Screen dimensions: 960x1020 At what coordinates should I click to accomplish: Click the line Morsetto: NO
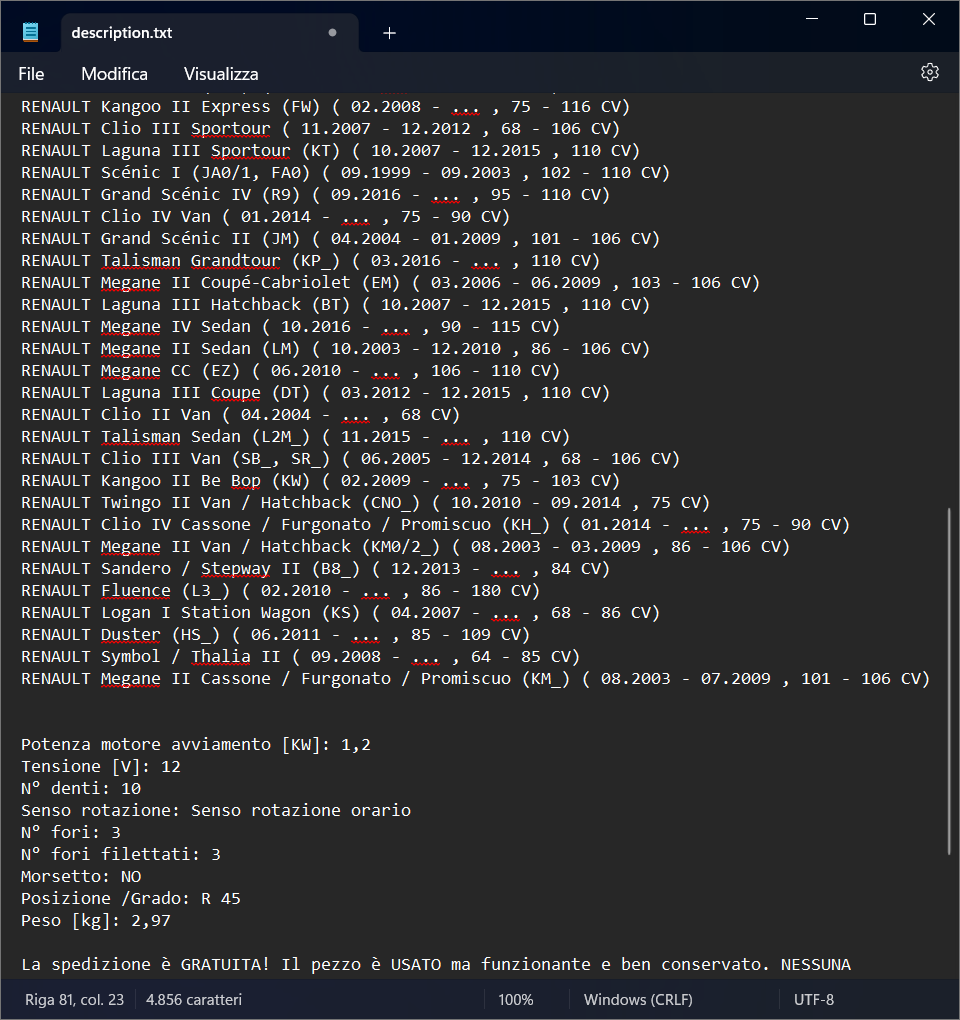tap(81, 877)
